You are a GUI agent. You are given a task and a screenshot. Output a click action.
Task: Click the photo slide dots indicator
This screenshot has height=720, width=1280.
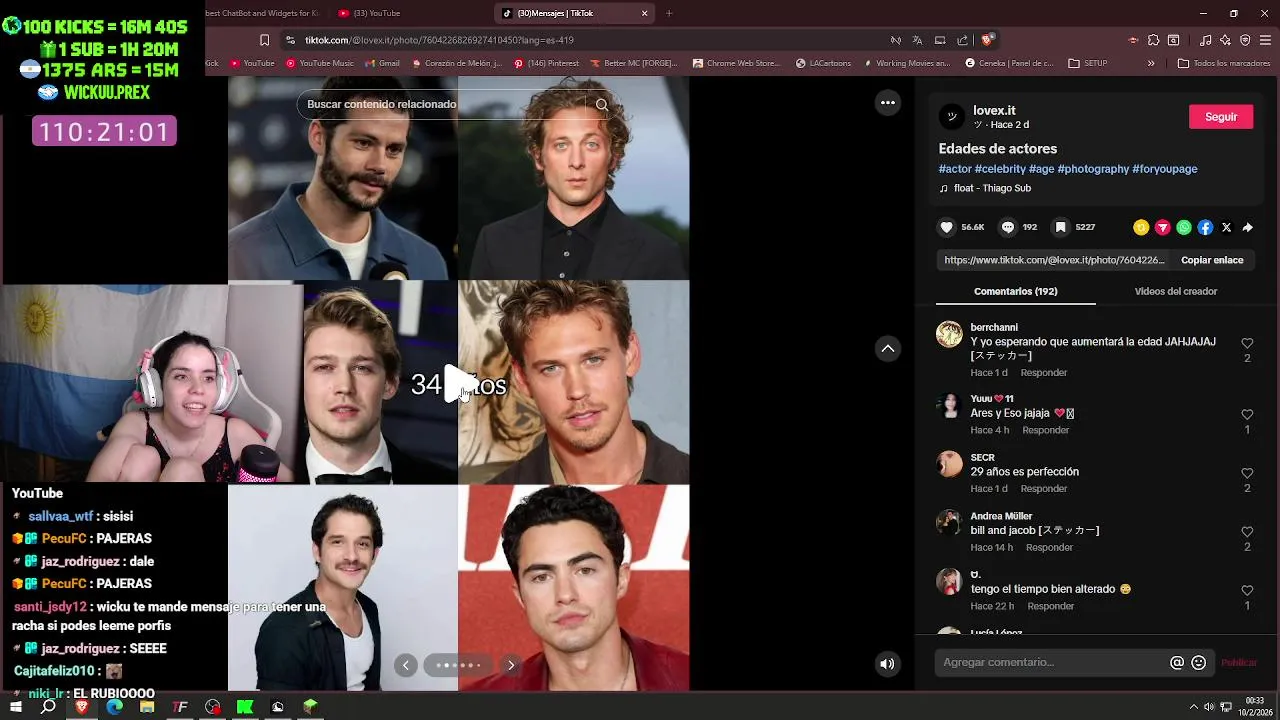[x=458, y=665]
